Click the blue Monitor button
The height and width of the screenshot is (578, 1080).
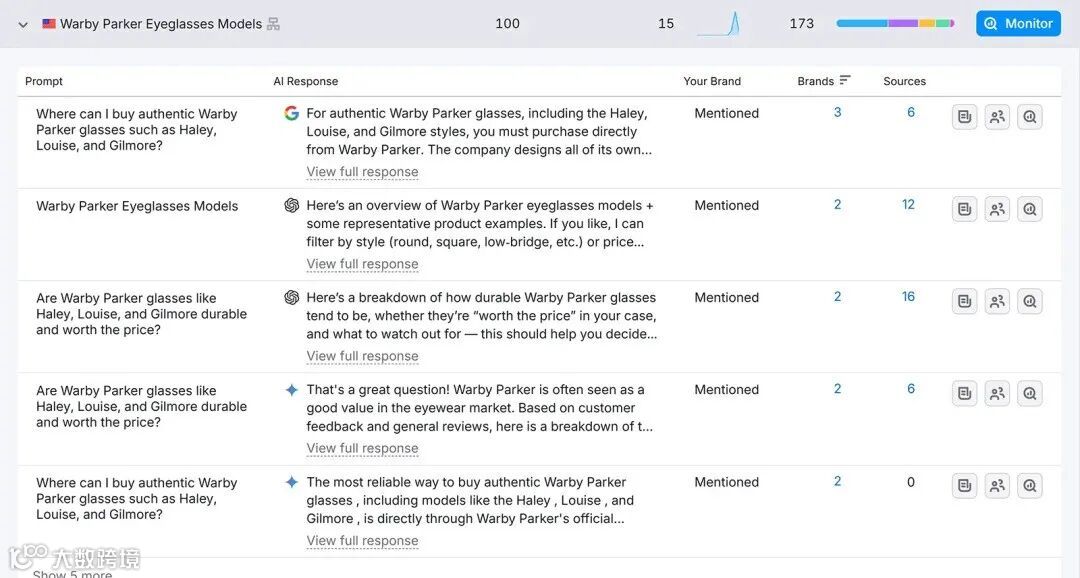click(1018, 23)
